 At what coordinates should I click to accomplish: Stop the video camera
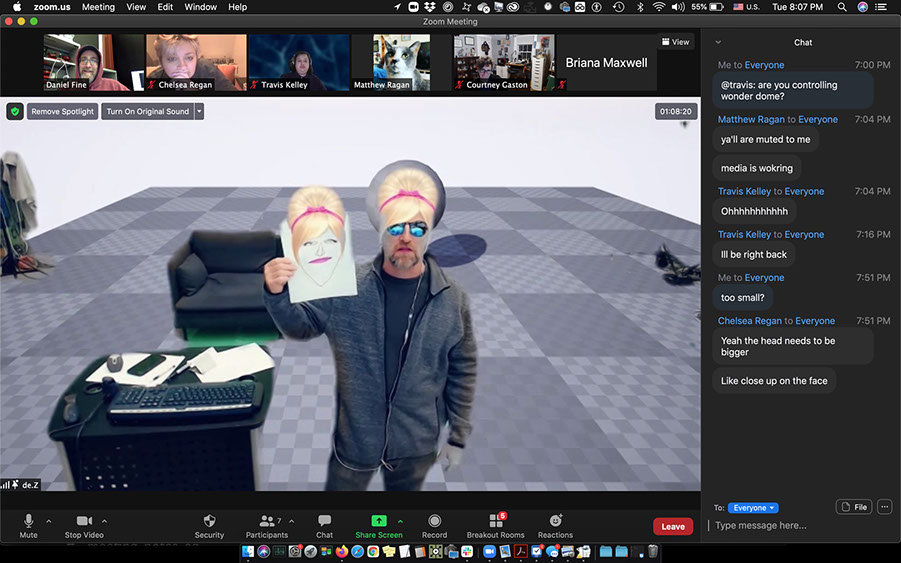tap(85, 521)
